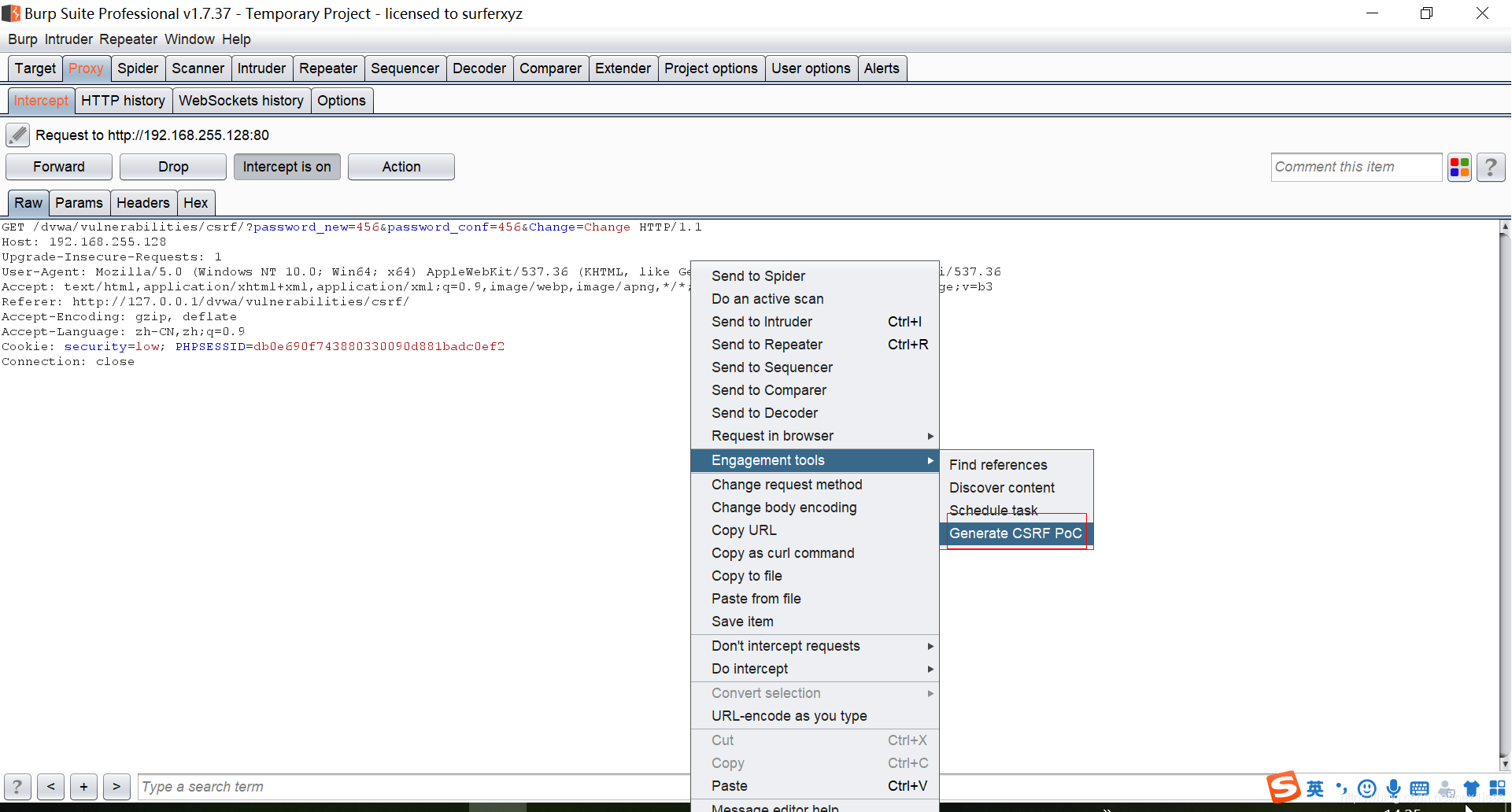Viewport: 1512px width, 812px height.
Task: Click the pencil edit-target icon
Action: (x=18, y=135)
